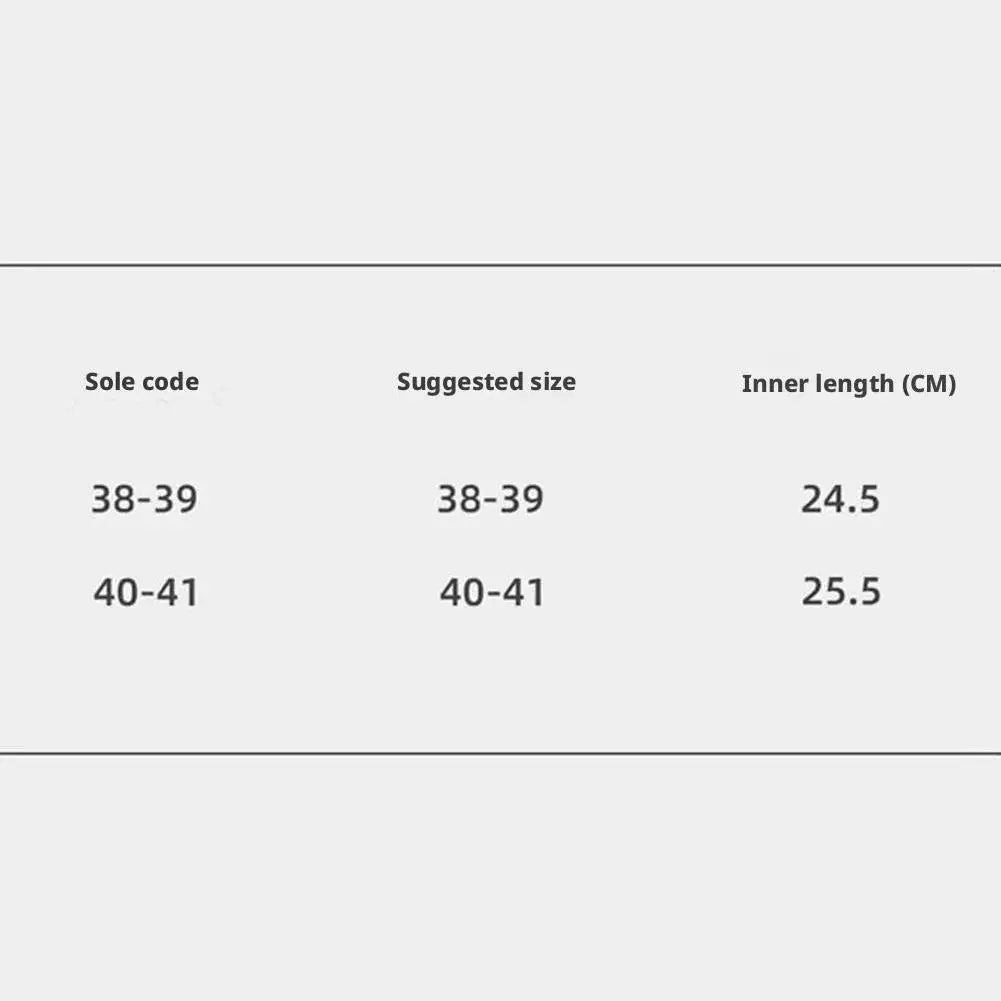1001x1001 pixels.
Task: Click the word "size" in the header
Action: 553,381
